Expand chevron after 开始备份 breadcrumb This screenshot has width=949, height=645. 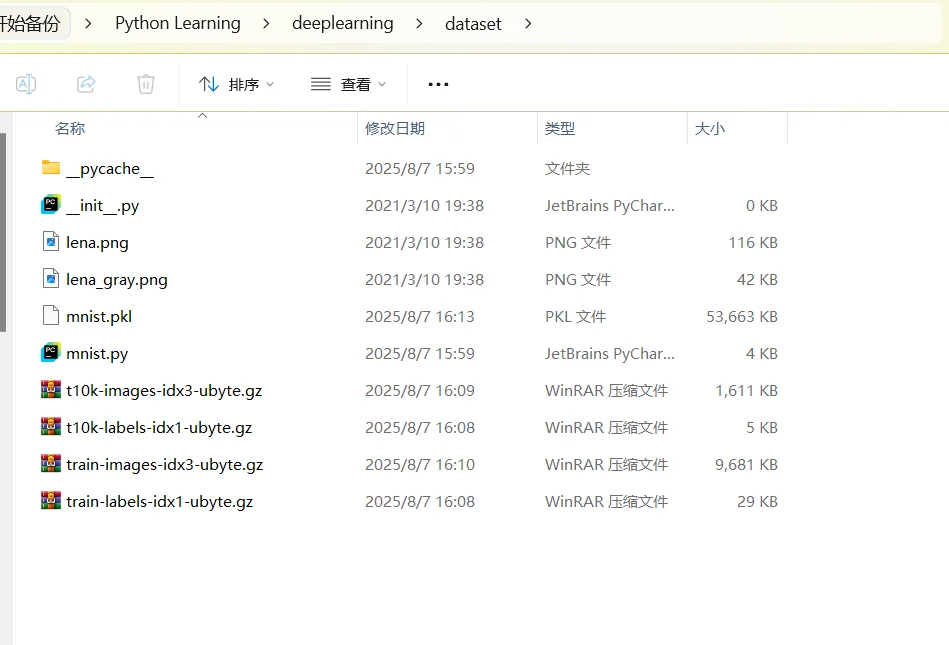(x=88, y=24)
